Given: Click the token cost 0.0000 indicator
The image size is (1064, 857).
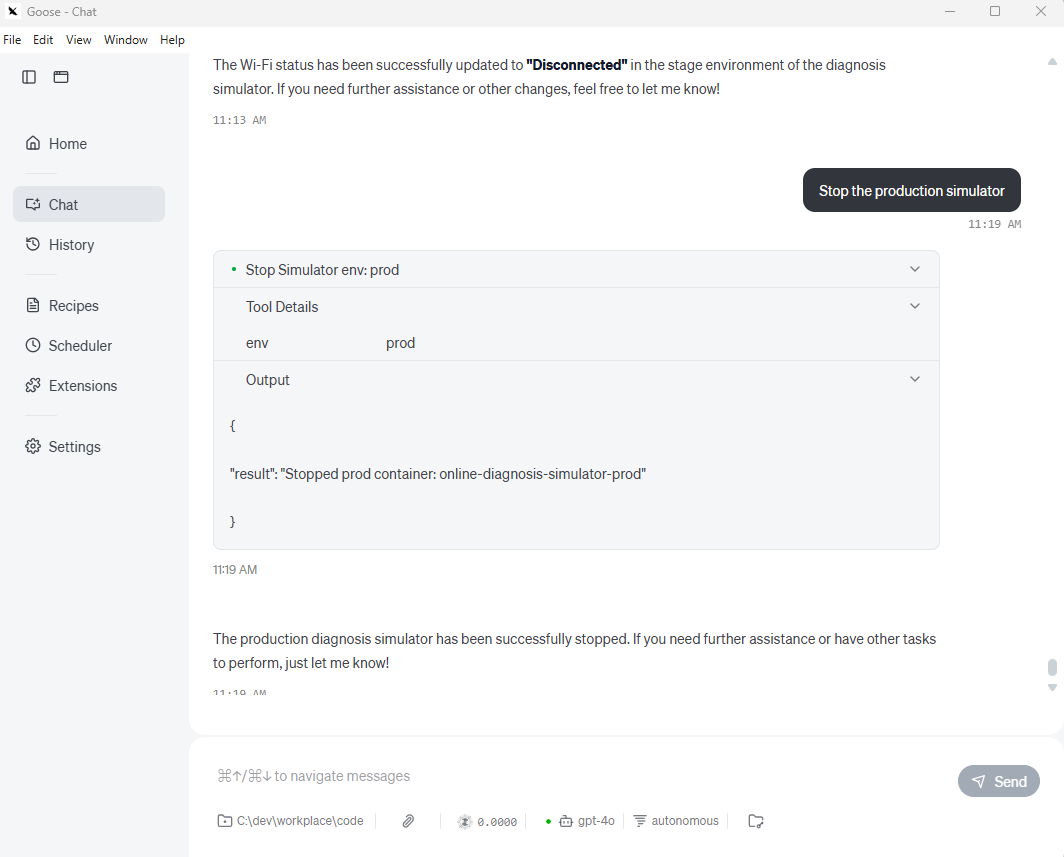Looking at the screenshot, I should [x=488, y=821].
